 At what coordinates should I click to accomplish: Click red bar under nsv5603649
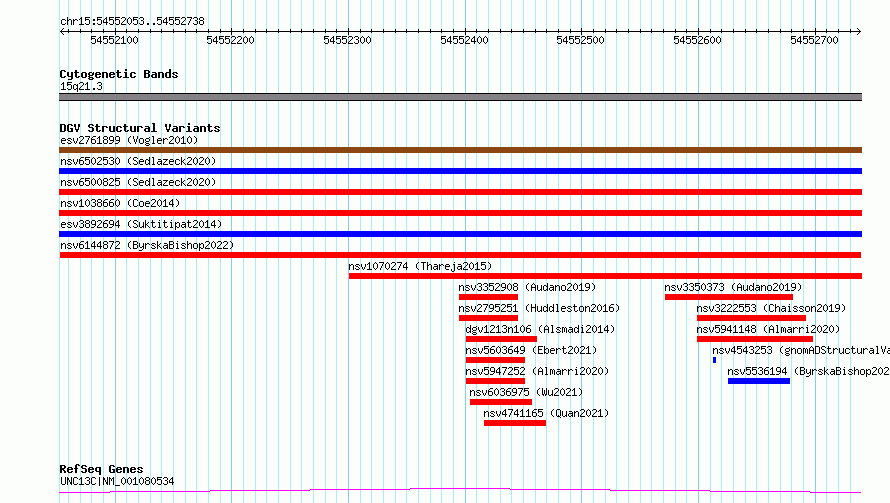pos(495,360)
